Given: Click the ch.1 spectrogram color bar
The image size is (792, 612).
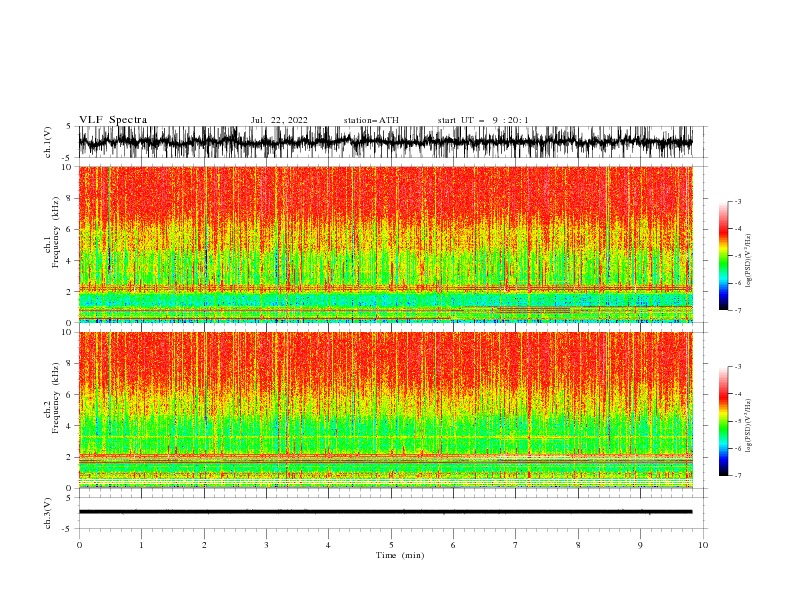Looking at the screenshot, I should [724, 256].
